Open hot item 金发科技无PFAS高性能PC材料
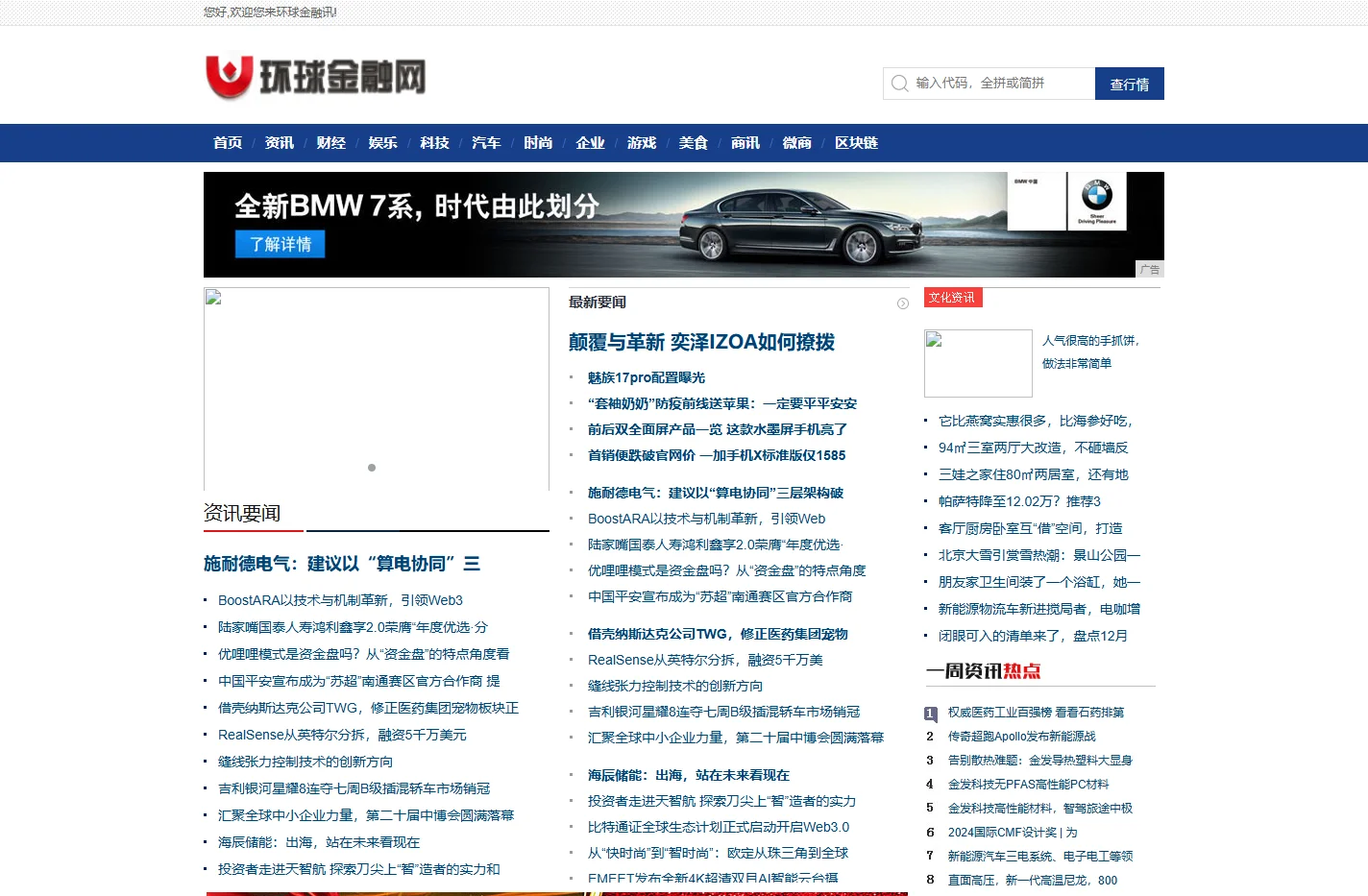The height and width of the screenshot is (896, 1368). pos(1029,785)
